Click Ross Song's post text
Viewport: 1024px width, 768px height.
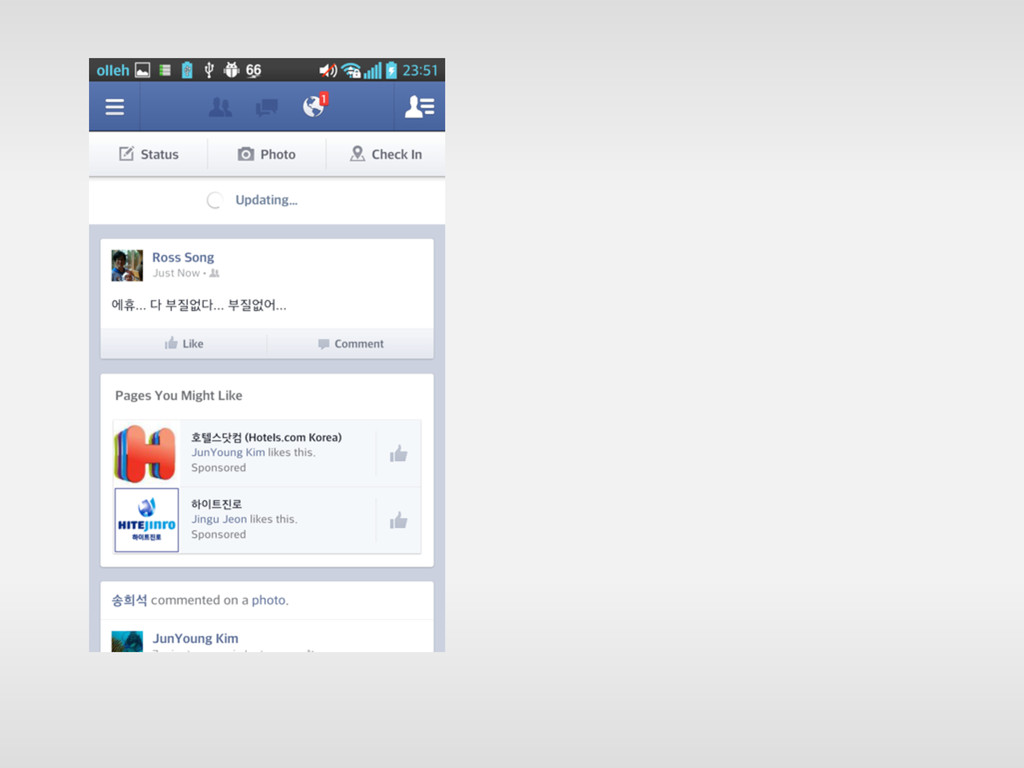199,305
